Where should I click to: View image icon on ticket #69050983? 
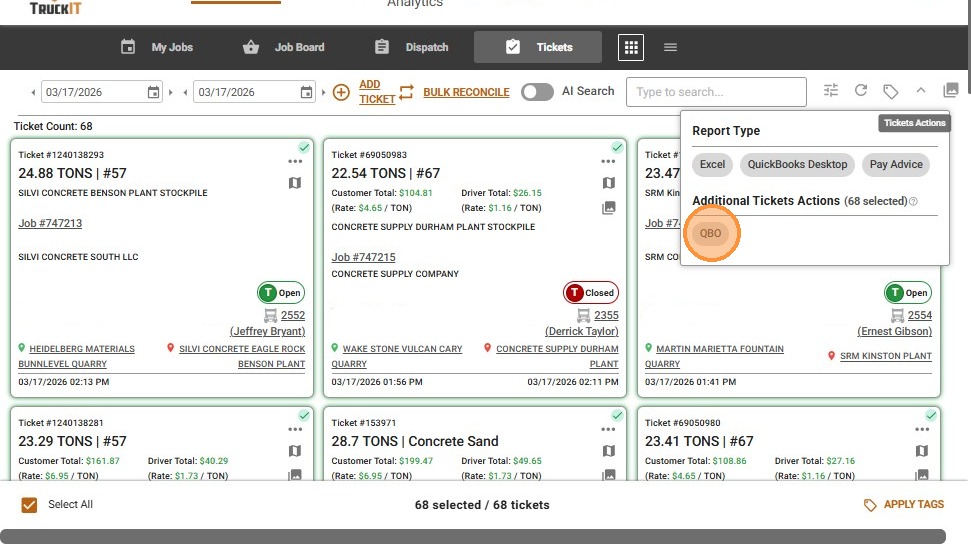(x=609, y=208)
